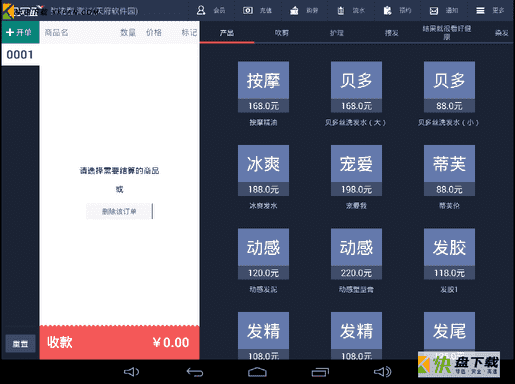
Task: Open the 会员 member icon
Action: pos(201,10)
